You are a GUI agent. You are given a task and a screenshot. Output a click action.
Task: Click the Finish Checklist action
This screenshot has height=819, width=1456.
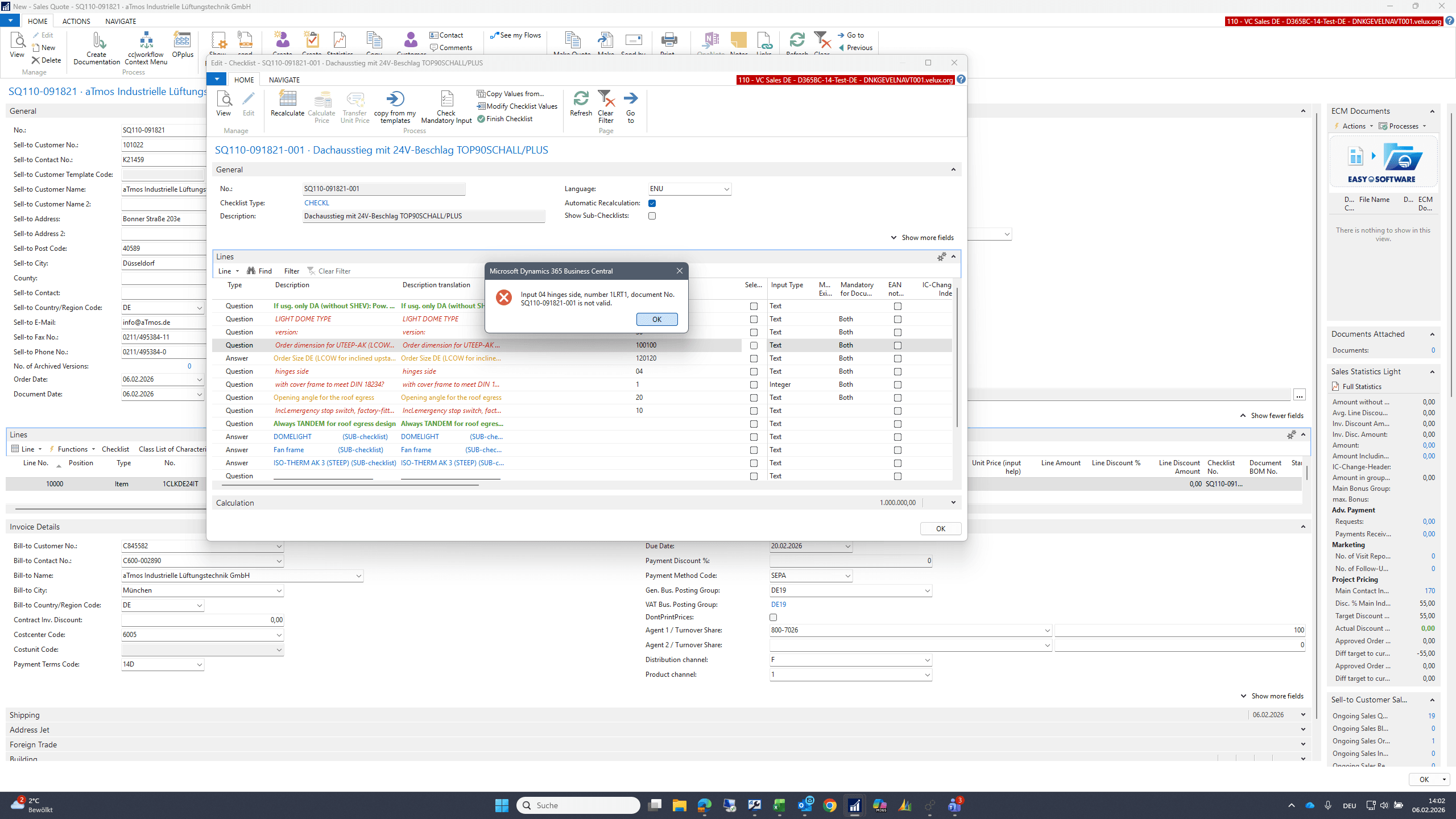[505, 119]
